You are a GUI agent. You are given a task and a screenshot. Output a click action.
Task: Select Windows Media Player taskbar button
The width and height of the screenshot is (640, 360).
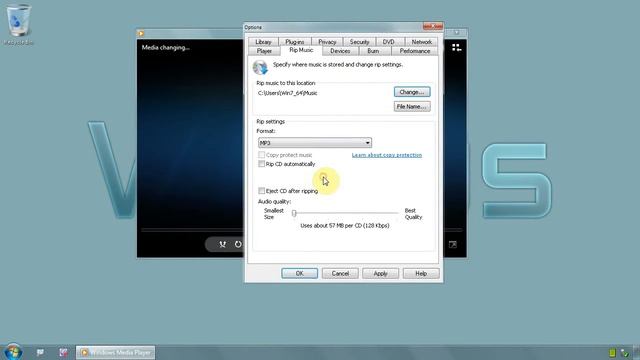116,352
